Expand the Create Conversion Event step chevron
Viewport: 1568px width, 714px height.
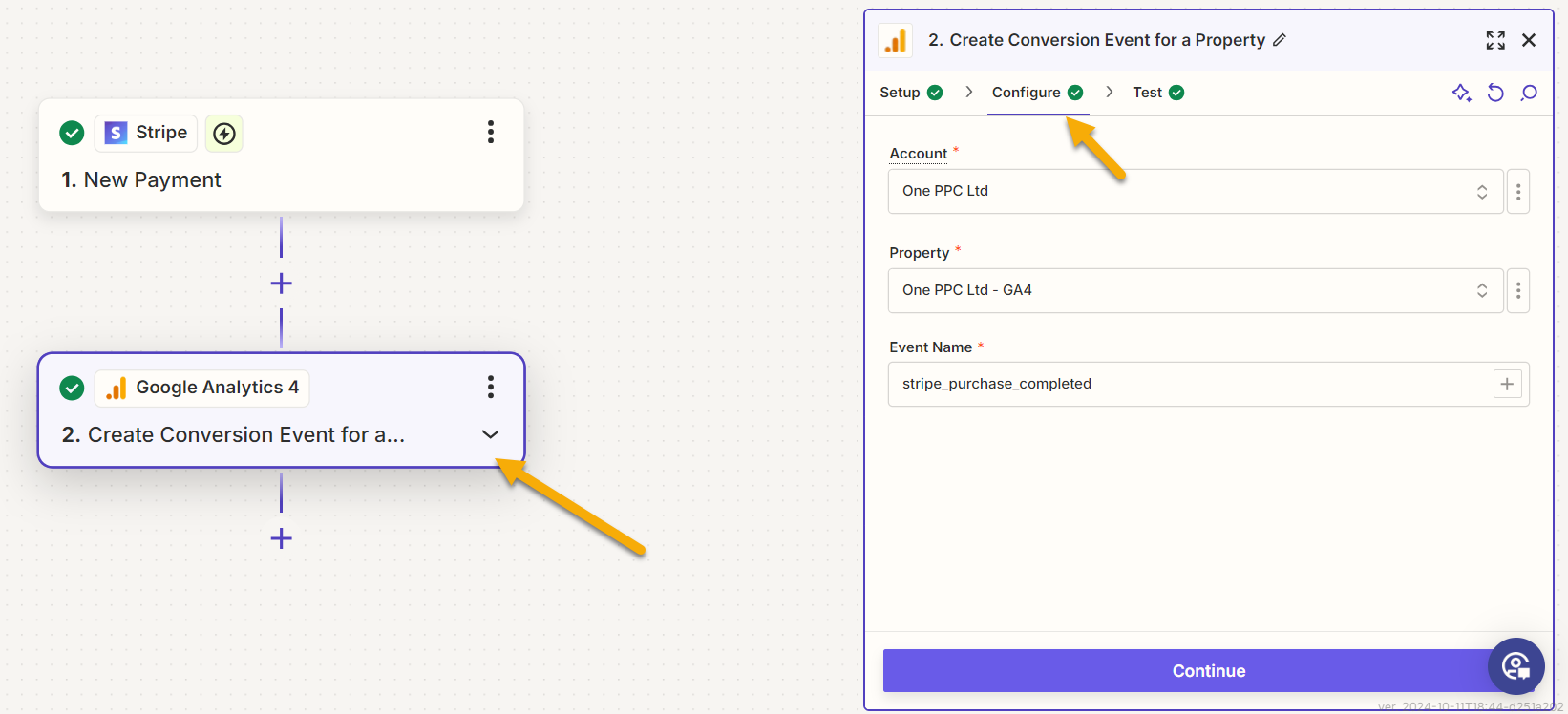[491, 434]
